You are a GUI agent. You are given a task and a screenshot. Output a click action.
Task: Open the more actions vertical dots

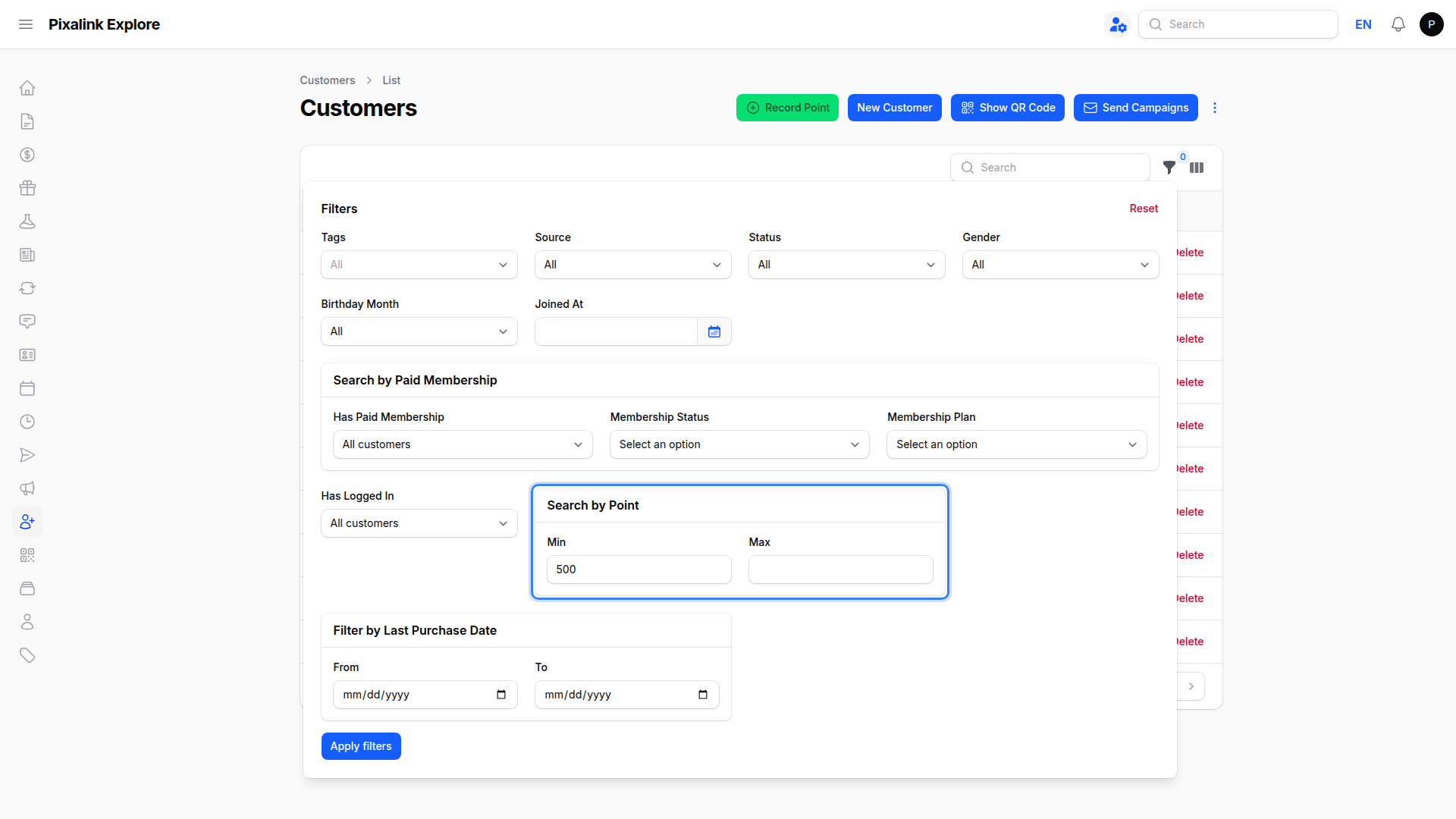(1215, 108)
